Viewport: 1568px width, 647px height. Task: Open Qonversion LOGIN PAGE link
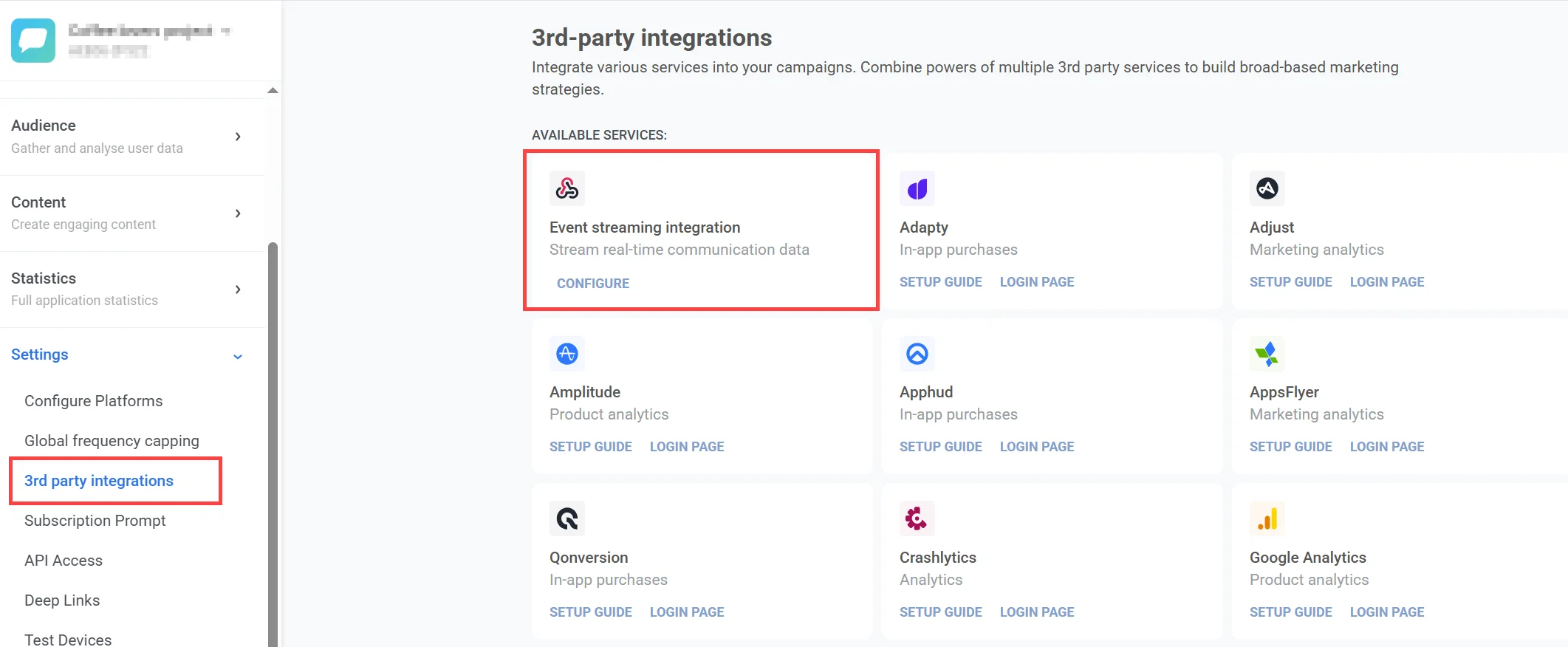pos(687,612)
